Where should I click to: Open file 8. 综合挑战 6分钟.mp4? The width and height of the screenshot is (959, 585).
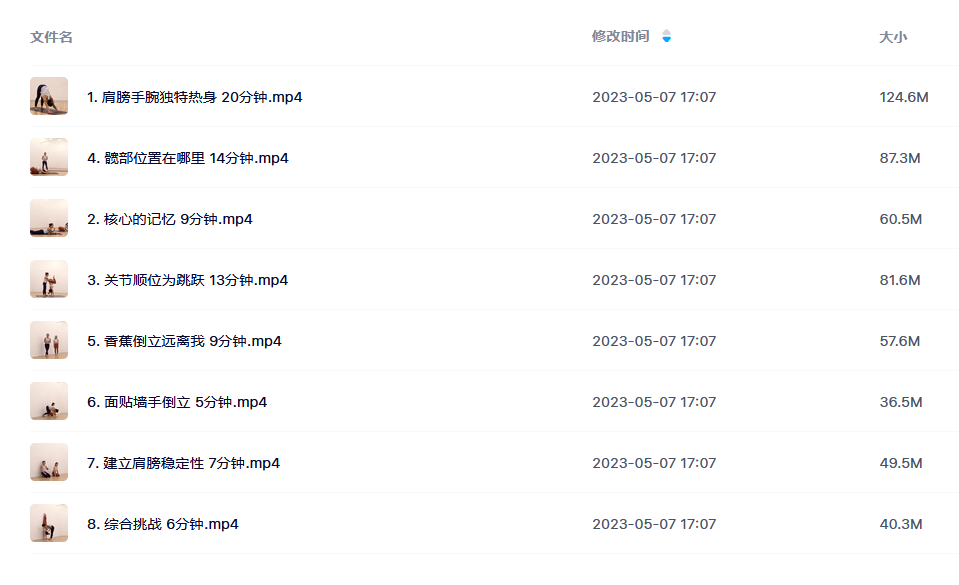[163, 524]
